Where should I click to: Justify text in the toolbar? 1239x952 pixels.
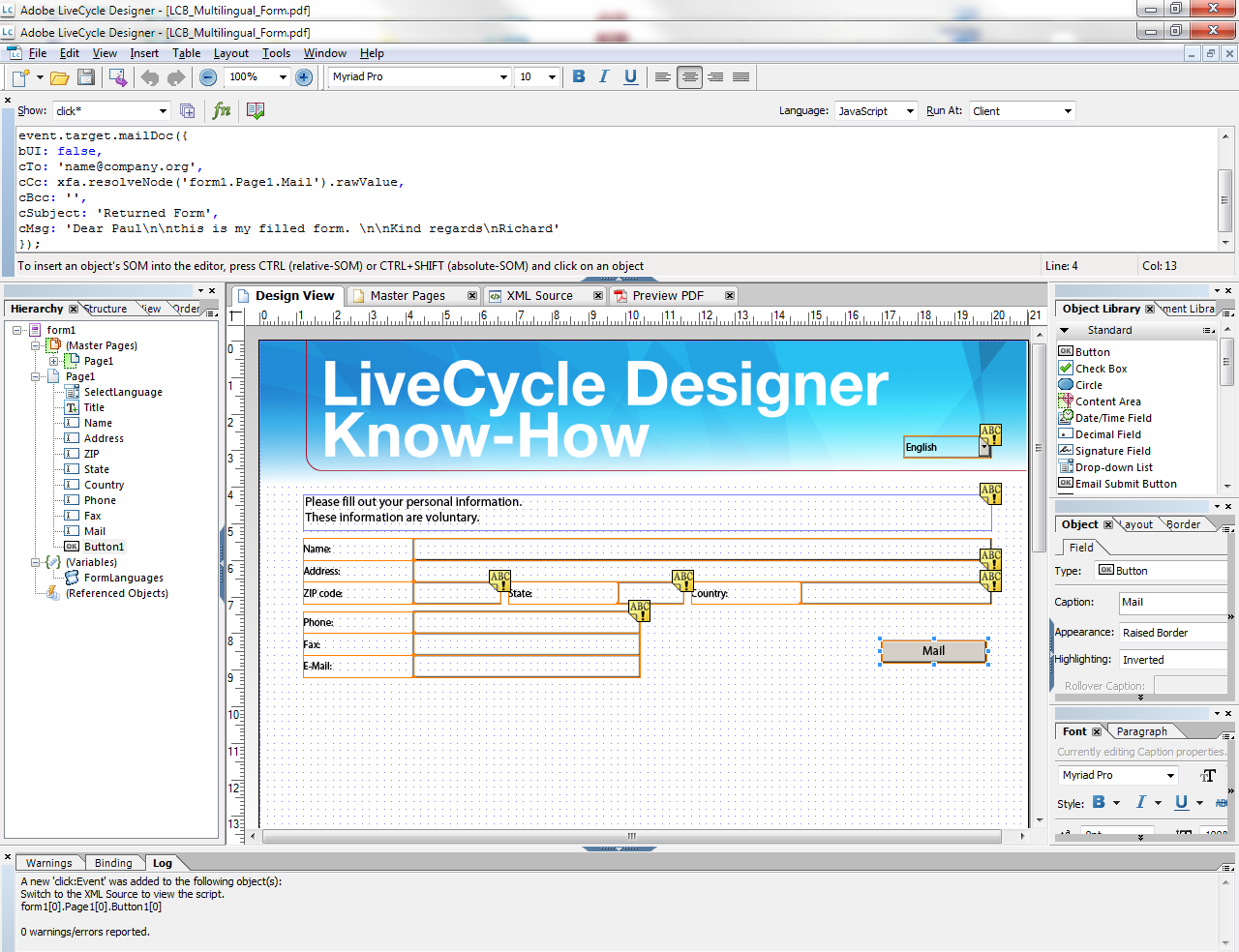[x=741, y=76]
